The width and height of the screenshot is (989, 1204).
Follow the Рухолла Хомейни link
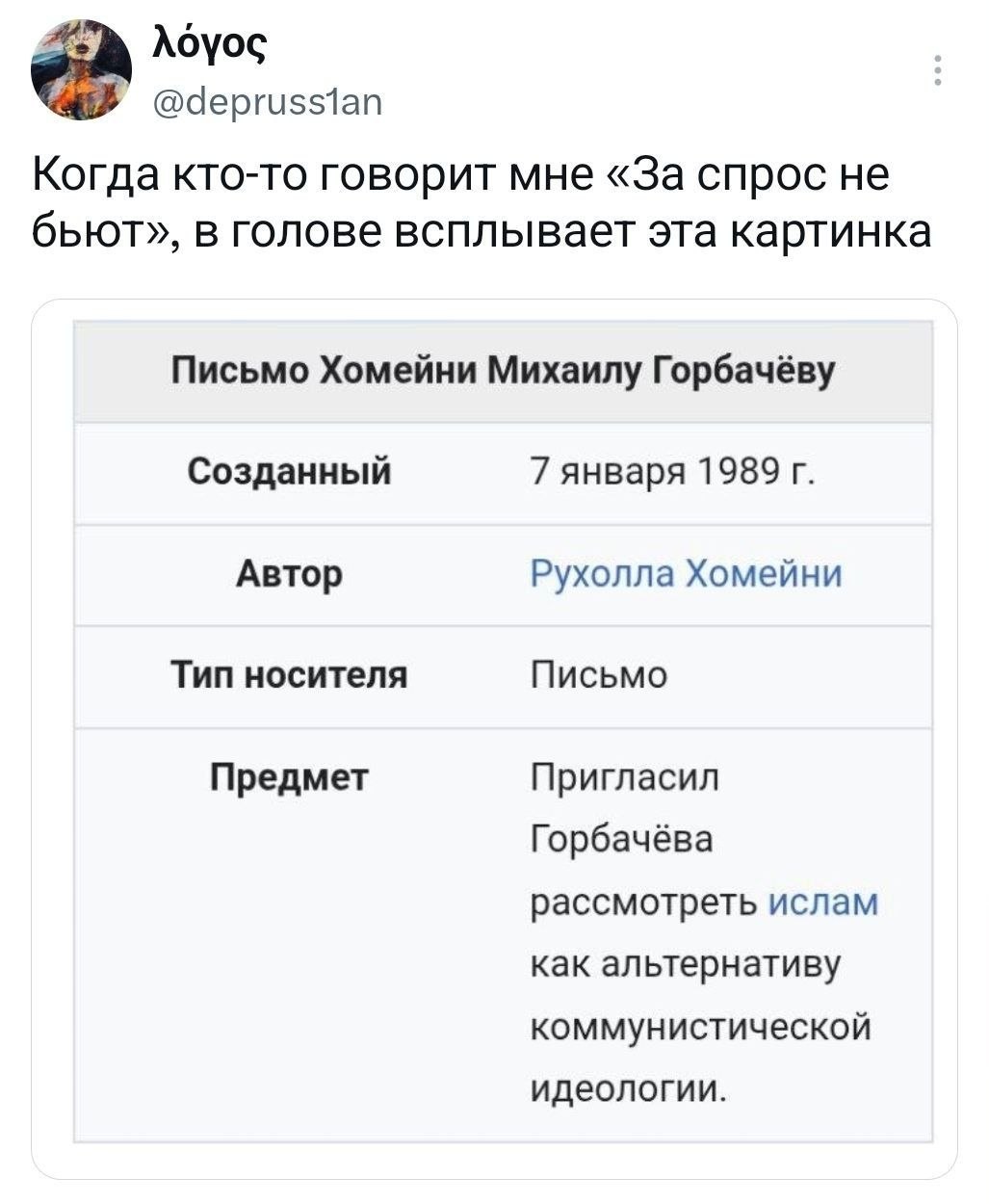[x=687, y=574]
